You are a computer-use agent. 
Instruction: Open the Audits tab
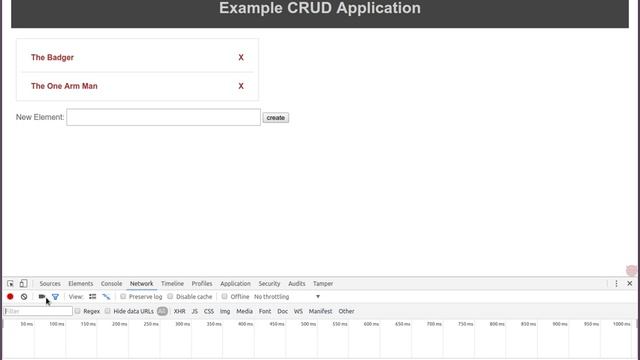coord(296,283)
